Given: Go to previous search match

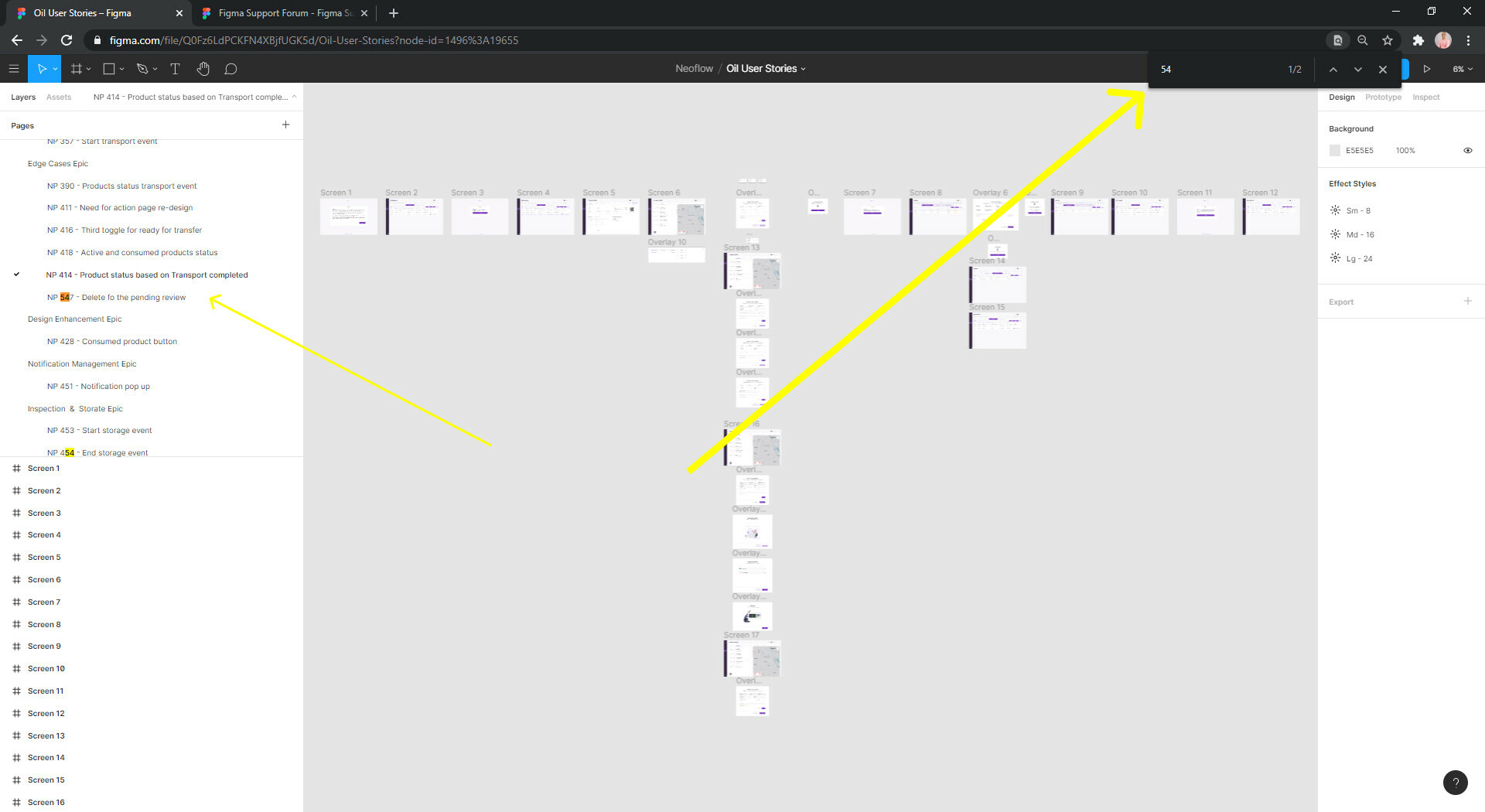Looking at the screenshot, I should pyautogui.click(x=1333, y=70).
